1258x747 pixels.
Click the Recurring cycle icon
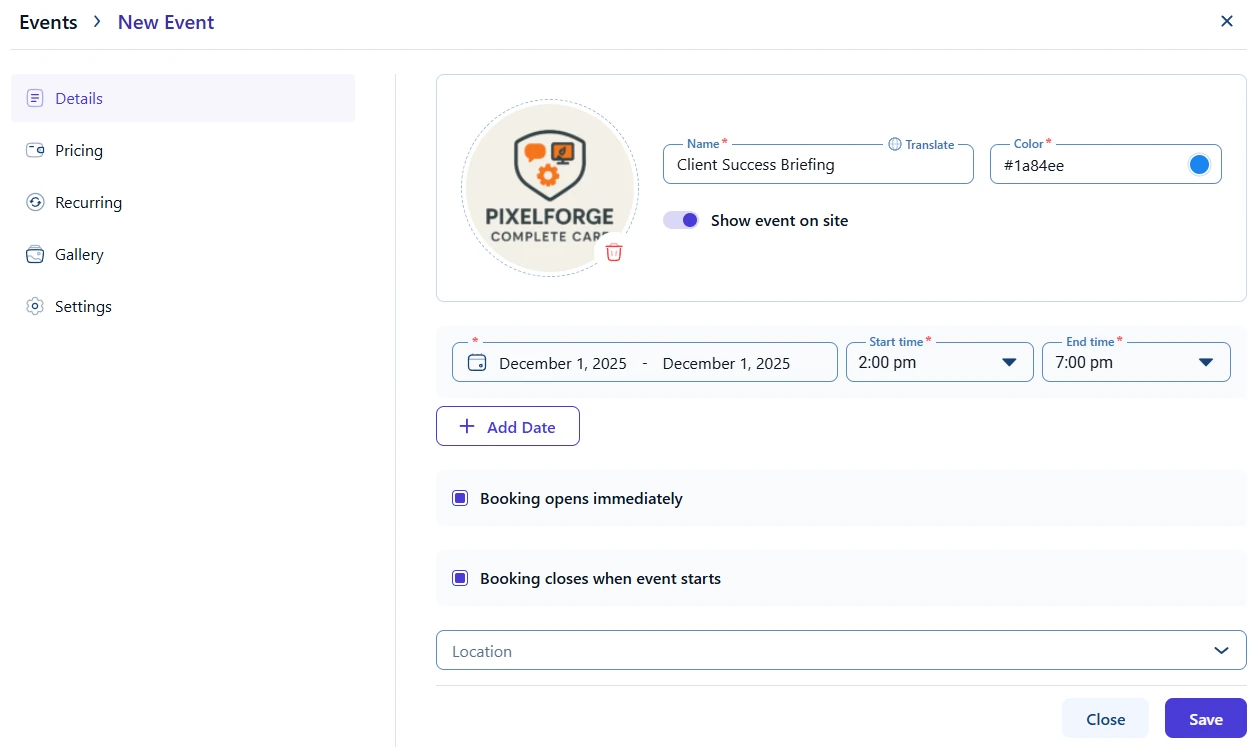point(35,202)
